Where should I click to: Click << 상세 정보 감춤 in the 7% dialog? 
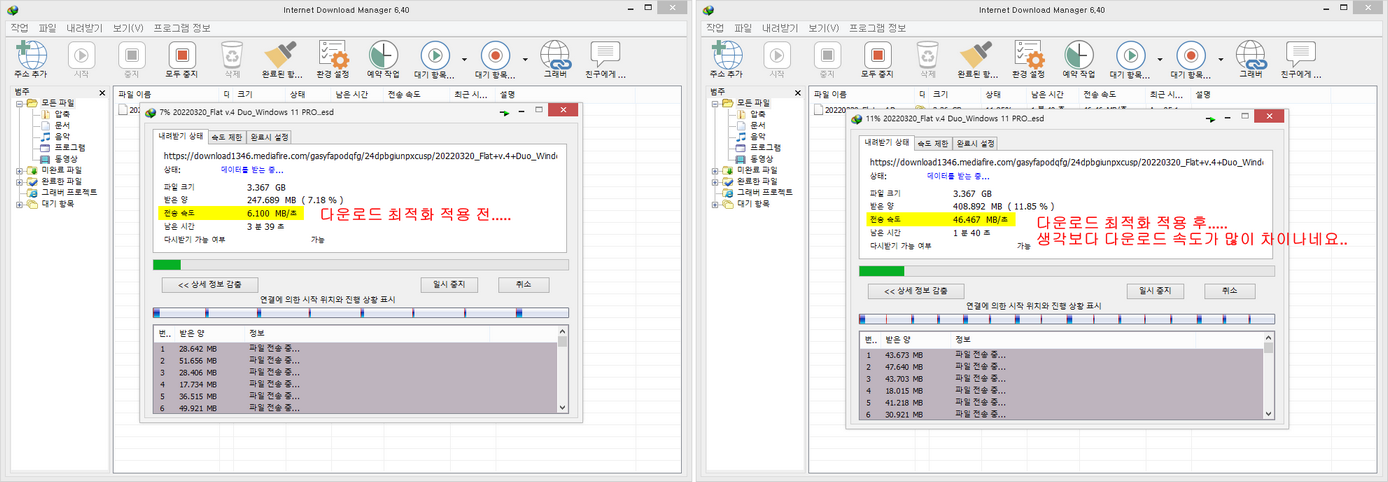point(209,284)
